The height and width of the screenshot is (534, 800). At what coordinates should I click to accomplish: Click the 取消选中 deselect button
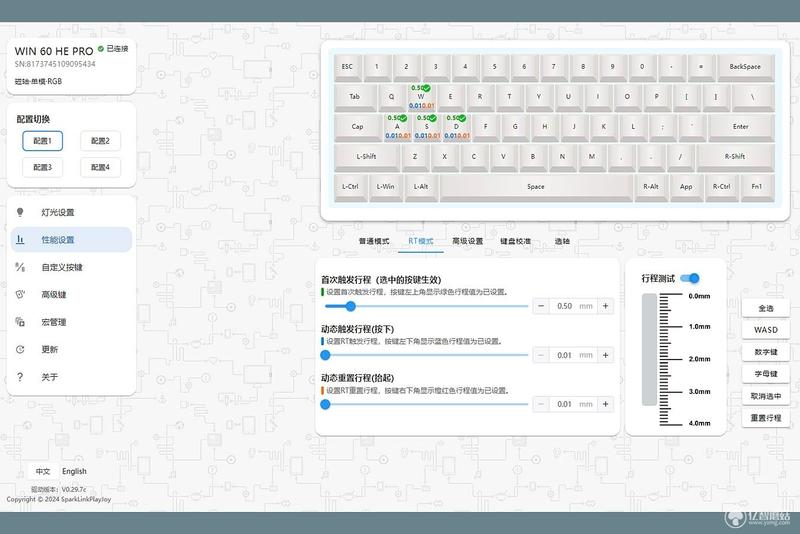tap(766, 396)
